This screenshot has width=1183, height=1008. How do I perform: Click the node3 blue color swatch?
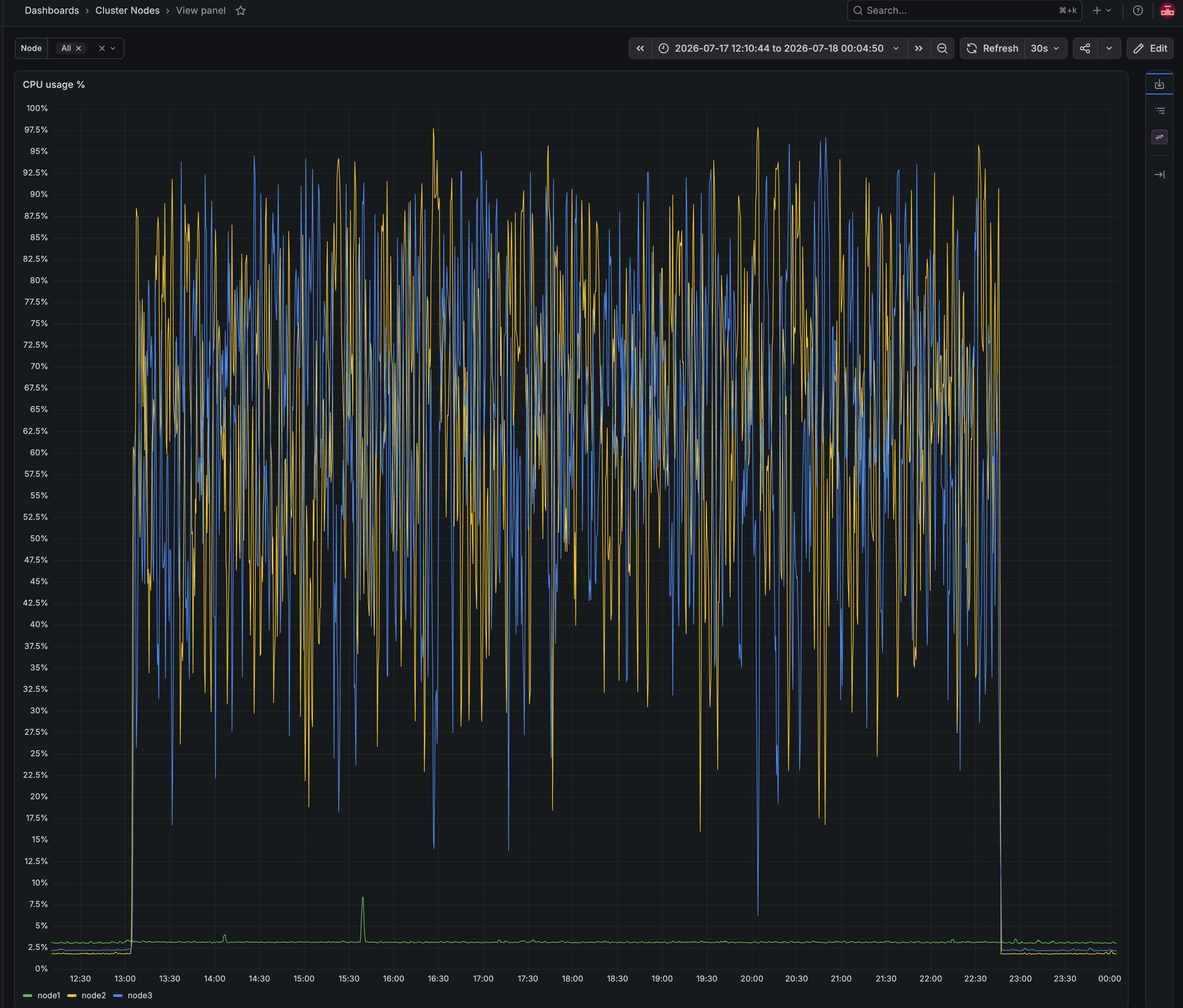click(x=118, y=996)
